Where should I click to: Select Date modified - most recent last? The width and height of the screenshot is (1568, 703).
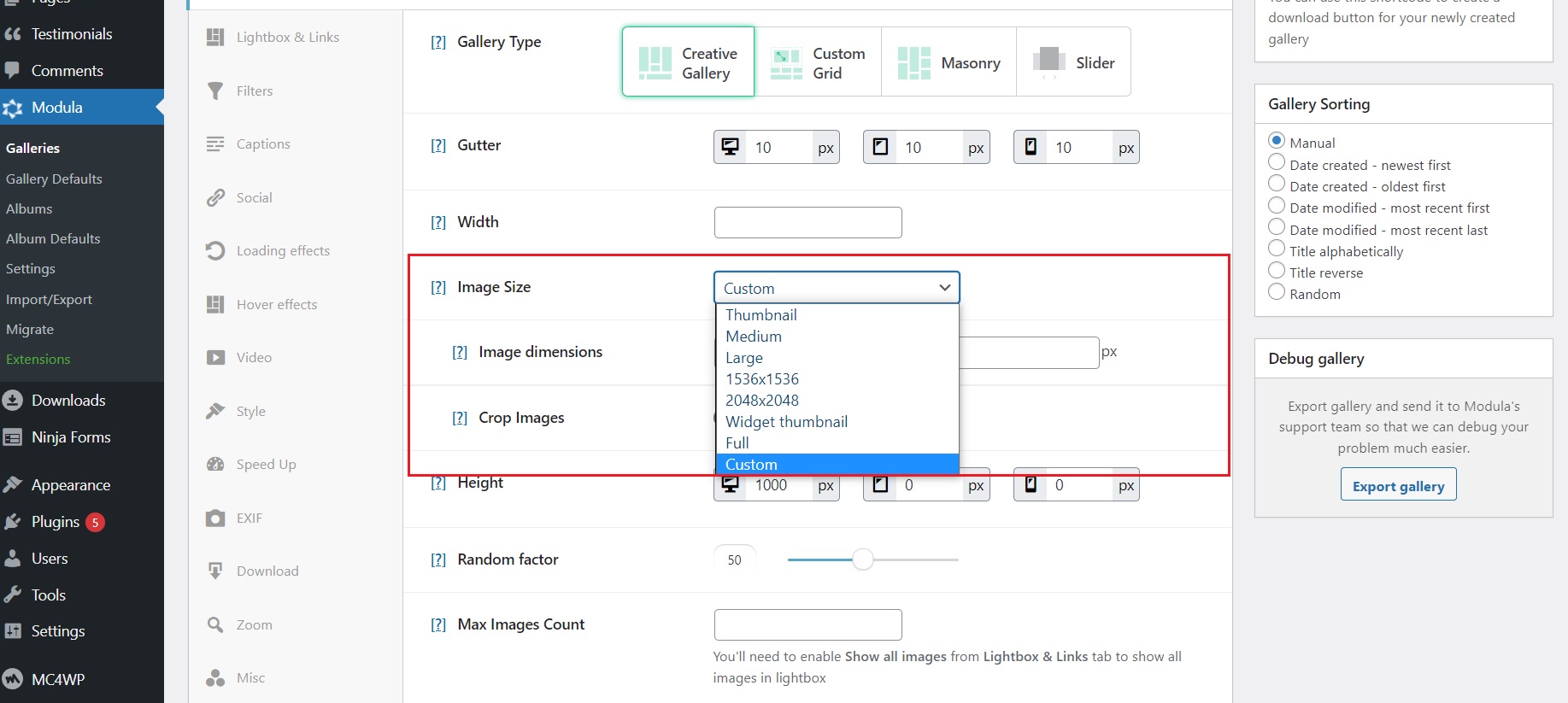[x=1277, y=226]
